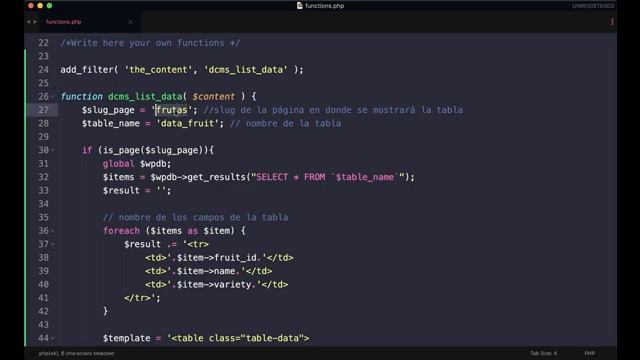Image resolution: width=640 pixels, height=360 pixels.
Task: Click 'get_results' on line 32
Action: (216, 177)
